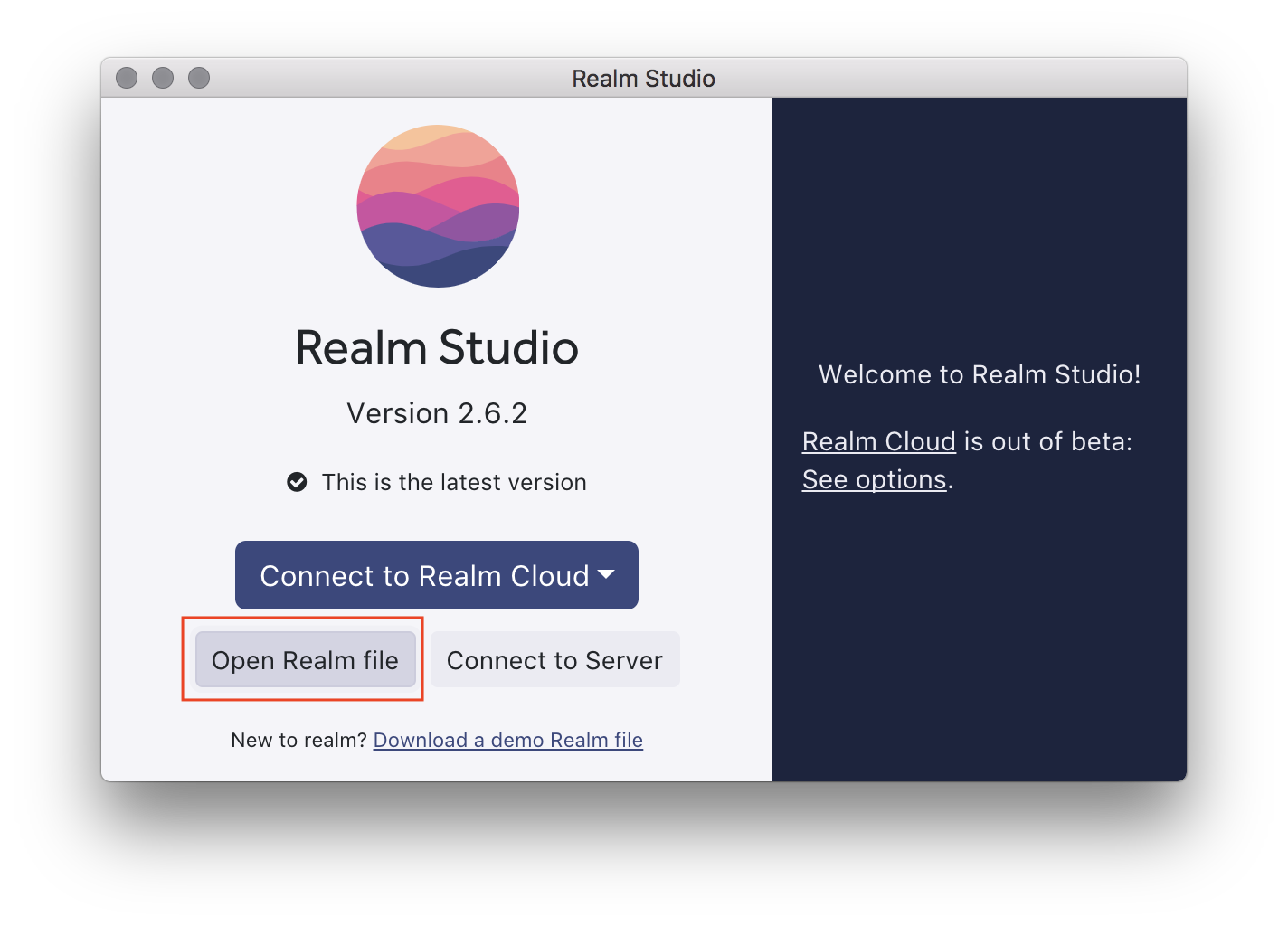
Task: Click the Realm Studio title bar
Action: pyautogui.click(x=643, y=78)
